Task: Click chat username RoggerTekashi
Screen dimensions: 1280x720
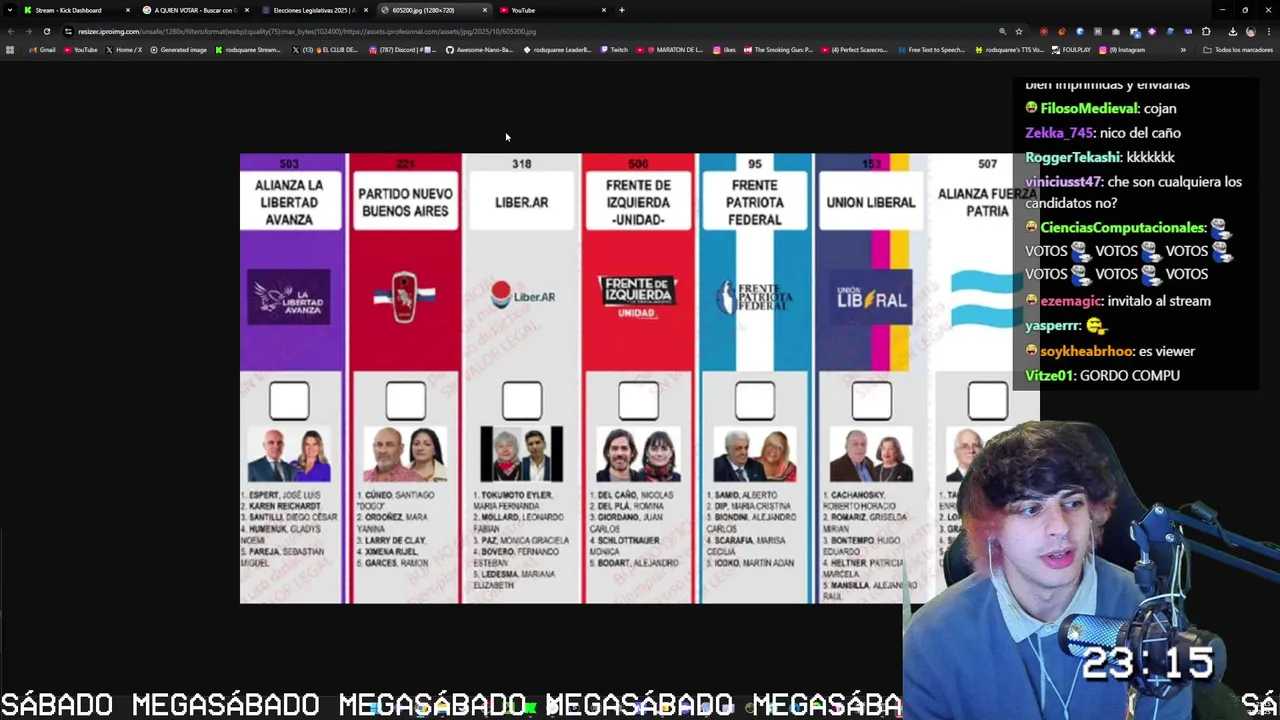Action: (1074, 157)
